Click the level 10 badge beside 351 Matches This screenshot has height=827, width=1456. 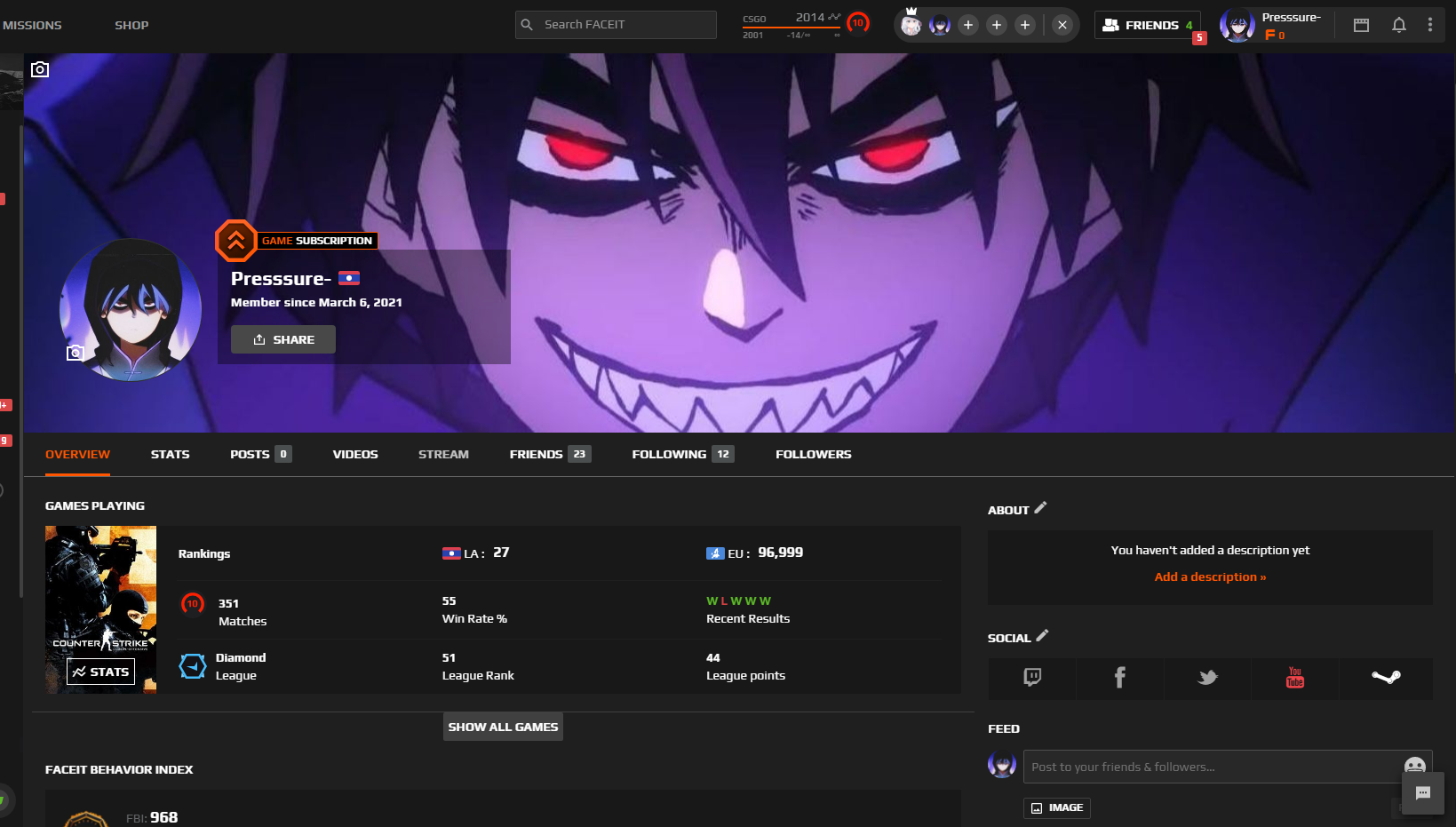pyautogui.click(x=193, y=604)
